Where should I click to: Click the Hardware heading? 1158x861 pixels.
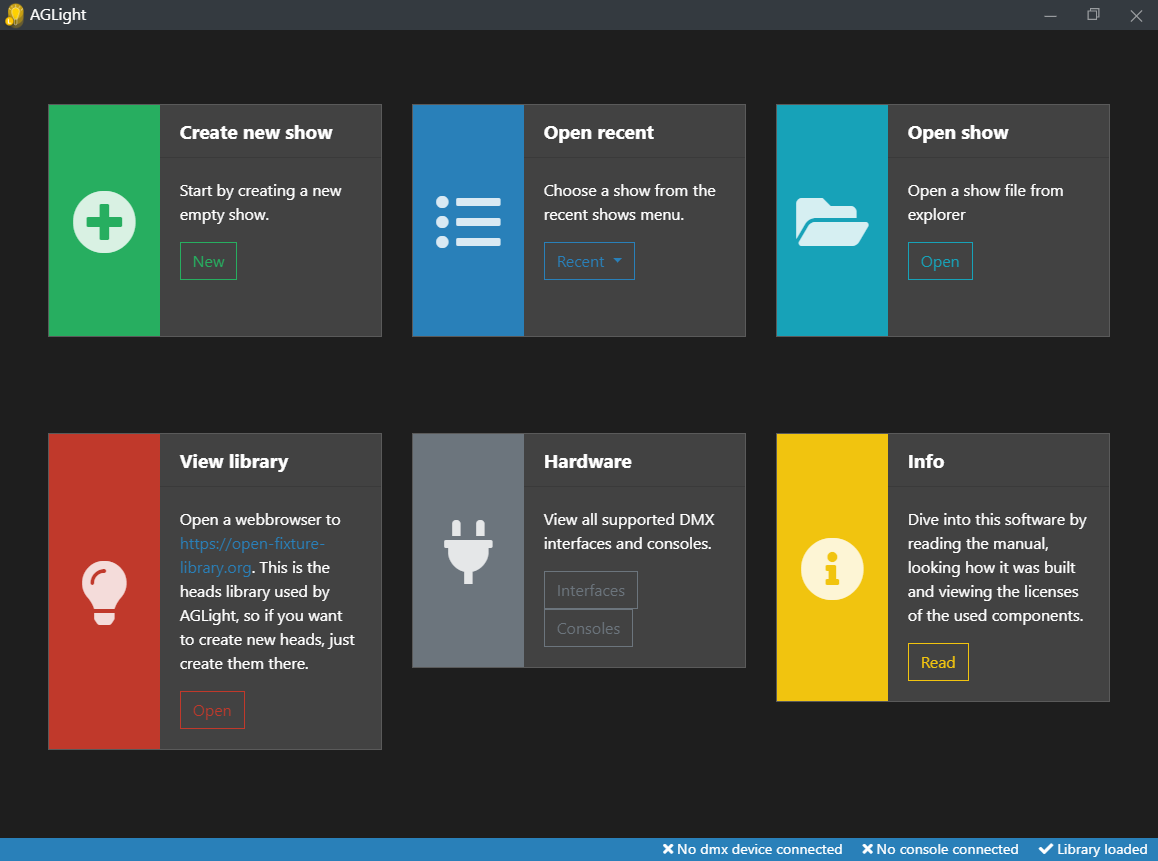pyautogui.click(x=587, y=462)
